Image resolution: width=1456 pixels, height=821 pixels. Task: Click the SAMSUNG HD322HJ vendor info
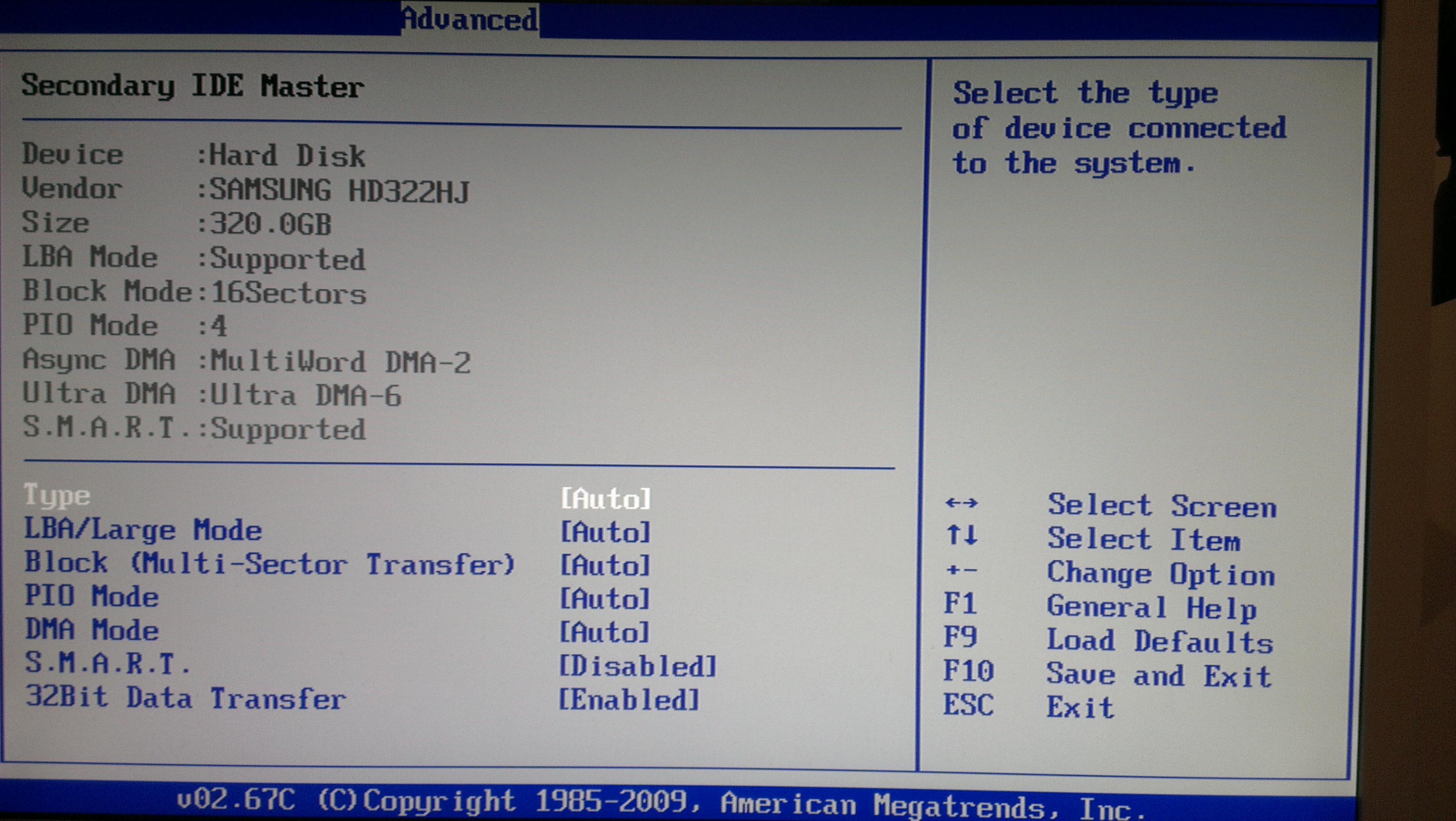(339, 191)
